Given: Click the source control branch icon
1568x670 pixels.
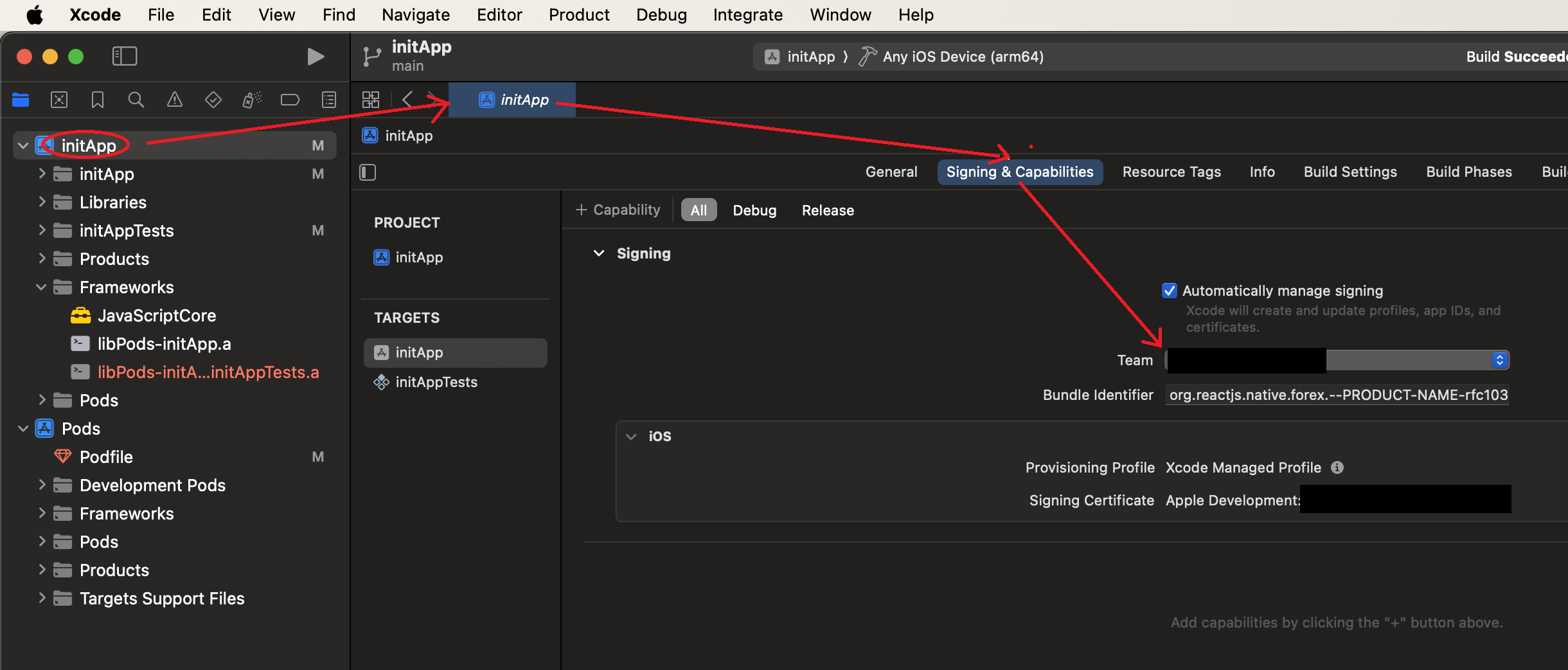Looking at the screenshot, I should [x=371, y=57].
